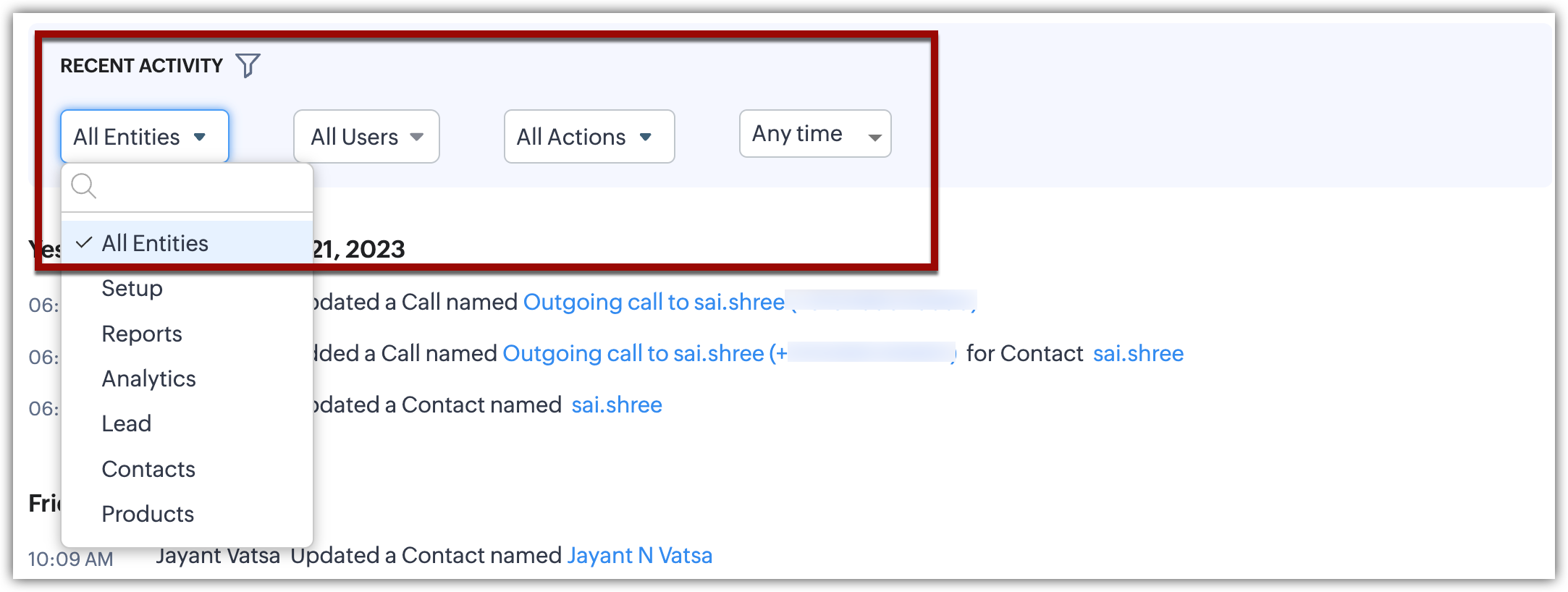Image resolution: width=1568 pixels, height=592 pixels.
Task: Pick Products from the entities dropdown
Action: click(148, 514)
